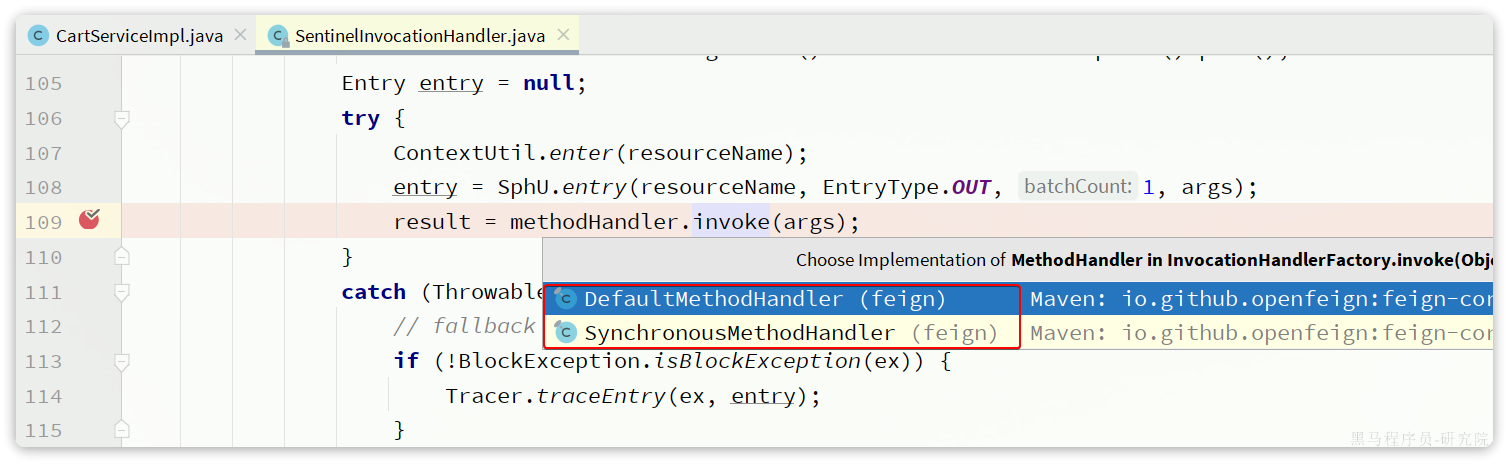This screenshot has height=464, width=1508.
Task: Click the fold end marker on line 110
Action: tap(122, 257)
